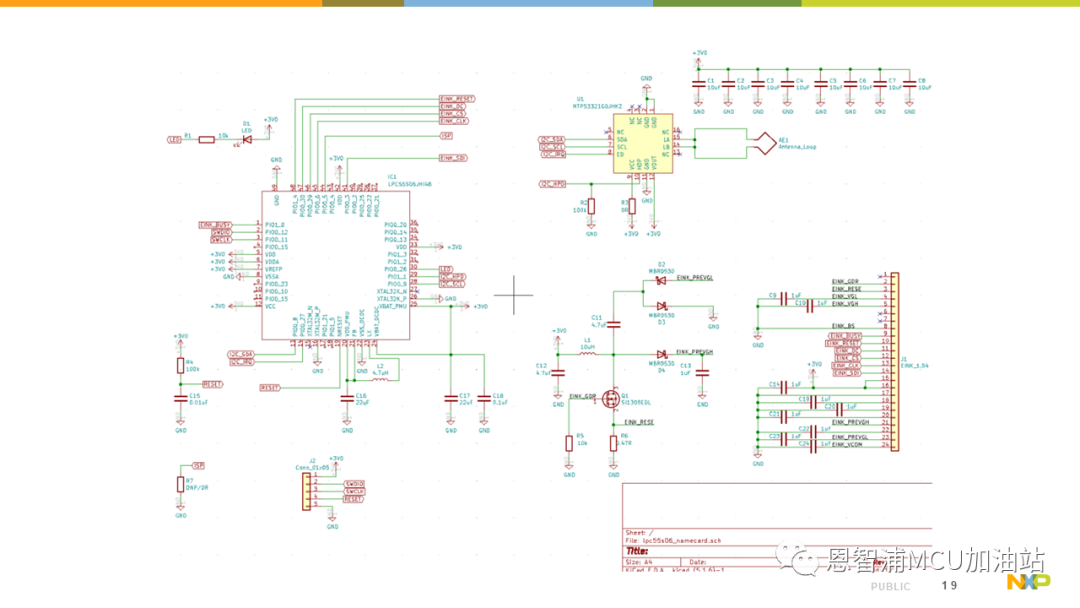Click the LED net label beside R1
Image resolution: width=1080 pixels, height=608 pixels.
click(174, 140)
